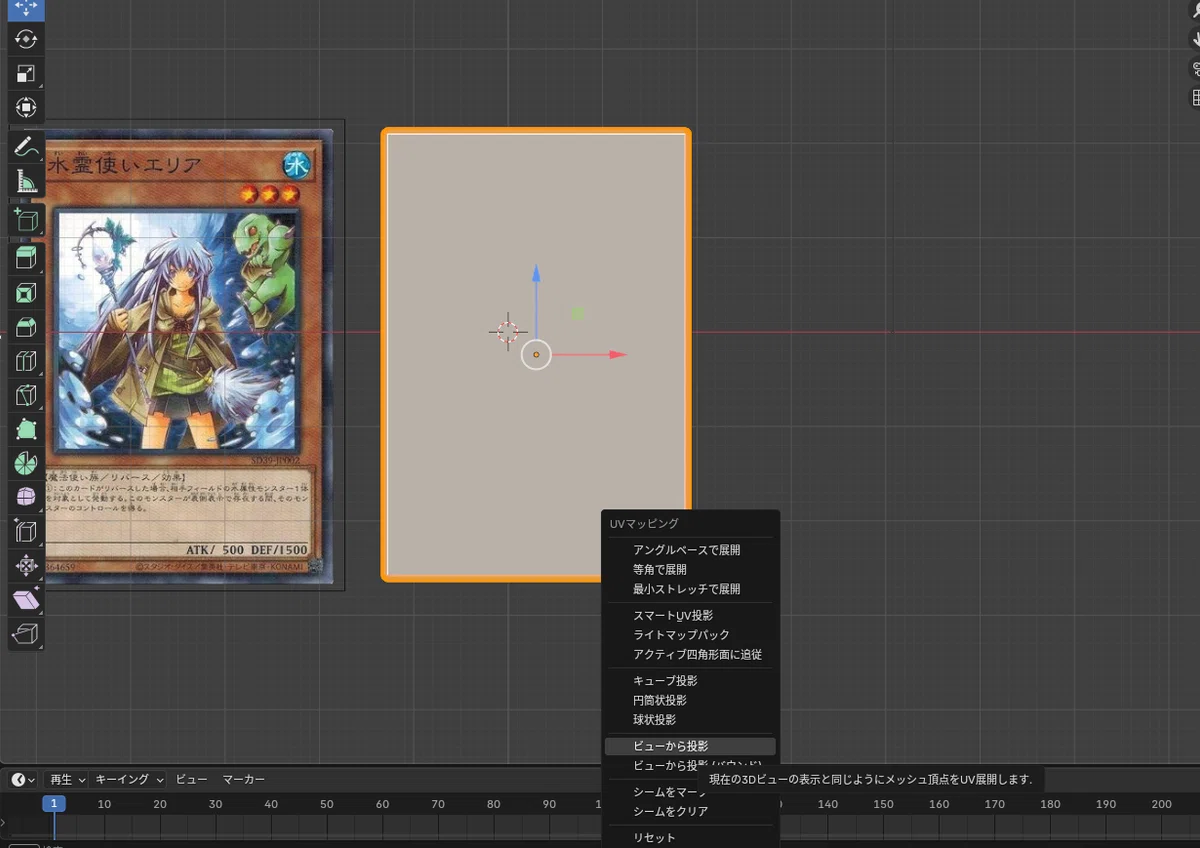Viewport: 1200px width, 848px height.
Task: Expand the timeline channel sidebar arrow
Action: 3,822
